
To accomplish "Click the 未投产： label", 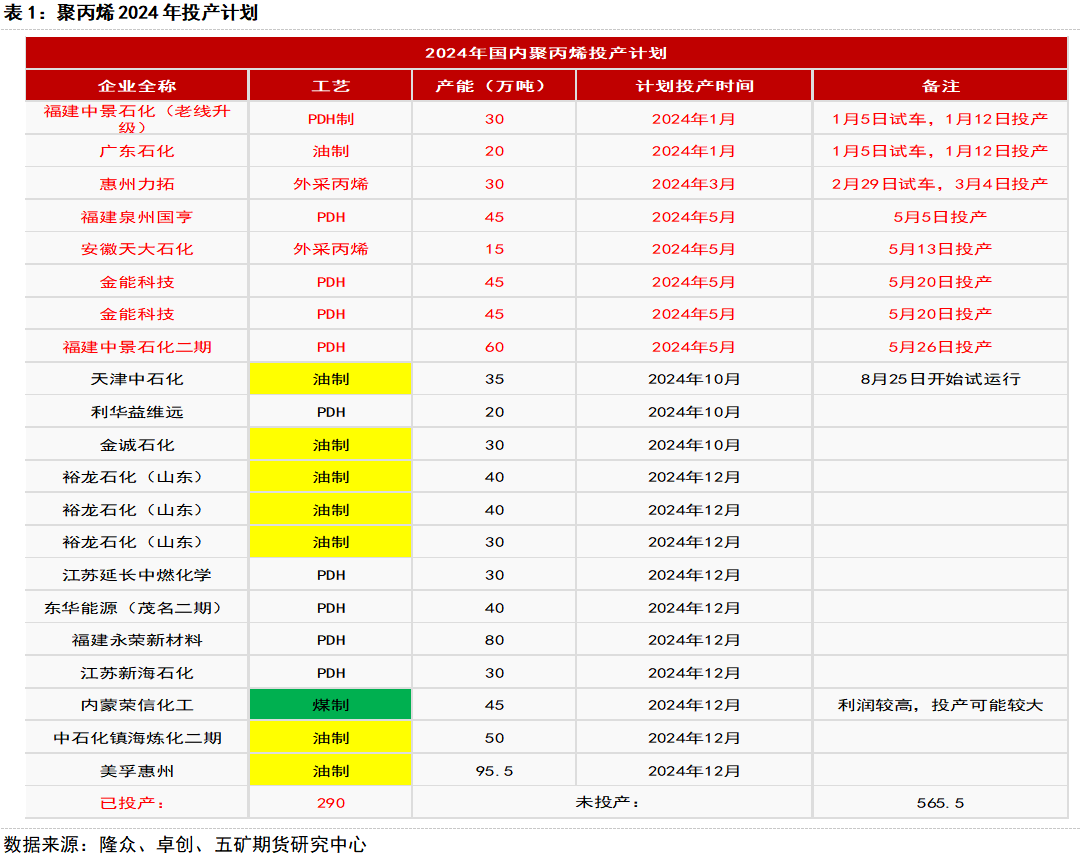I will click(x=612, y=803).
